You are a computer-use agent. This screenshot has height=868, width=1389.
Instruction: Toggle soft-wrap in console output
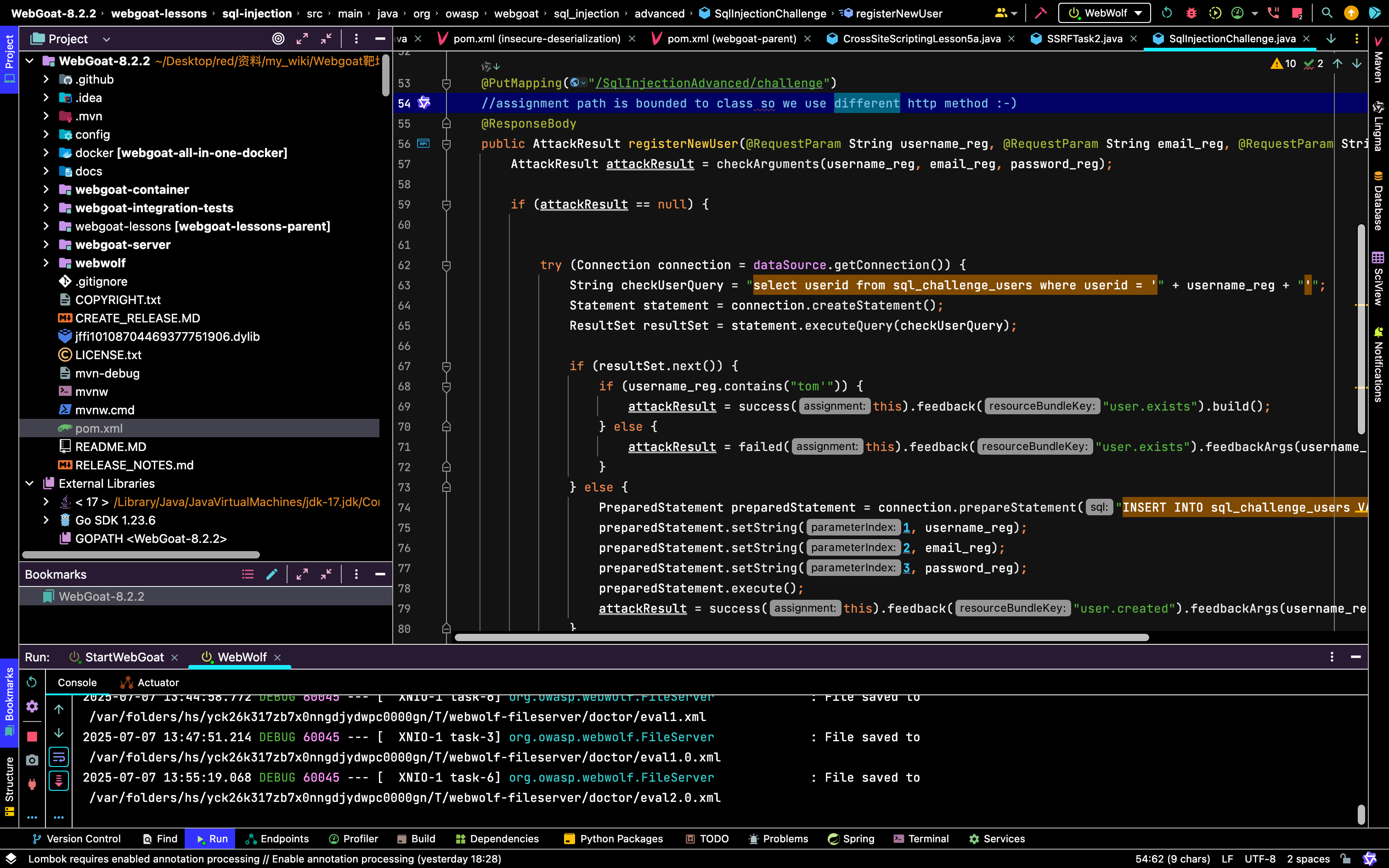(x=58, y=757)
